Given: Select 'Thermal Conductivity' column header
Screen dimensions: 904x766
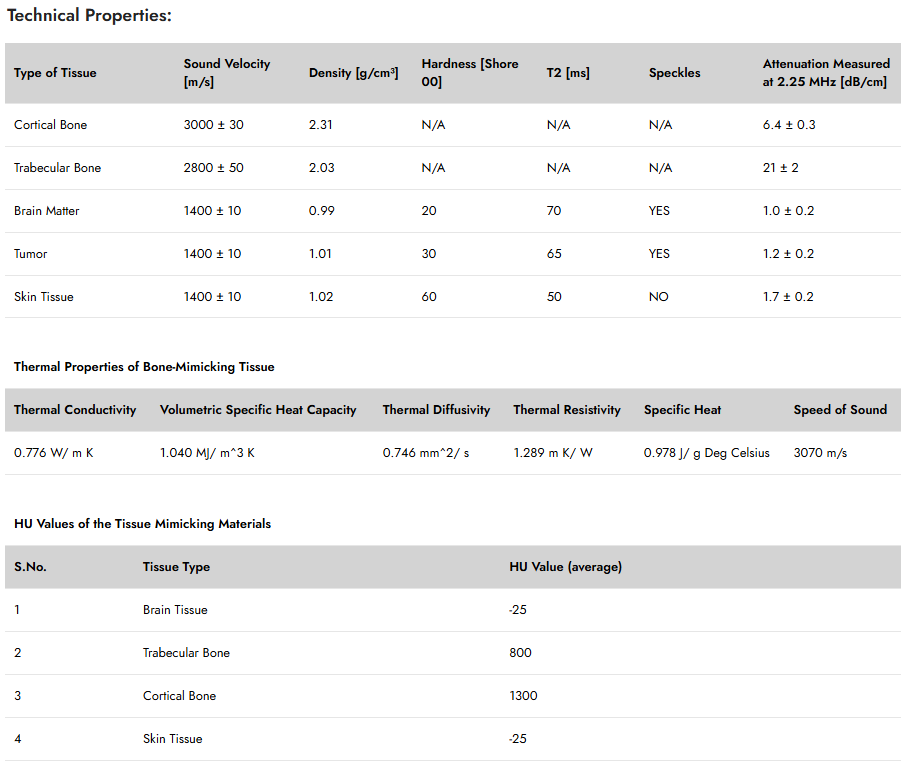Looking at the screenshot, I should pos(75,410).
